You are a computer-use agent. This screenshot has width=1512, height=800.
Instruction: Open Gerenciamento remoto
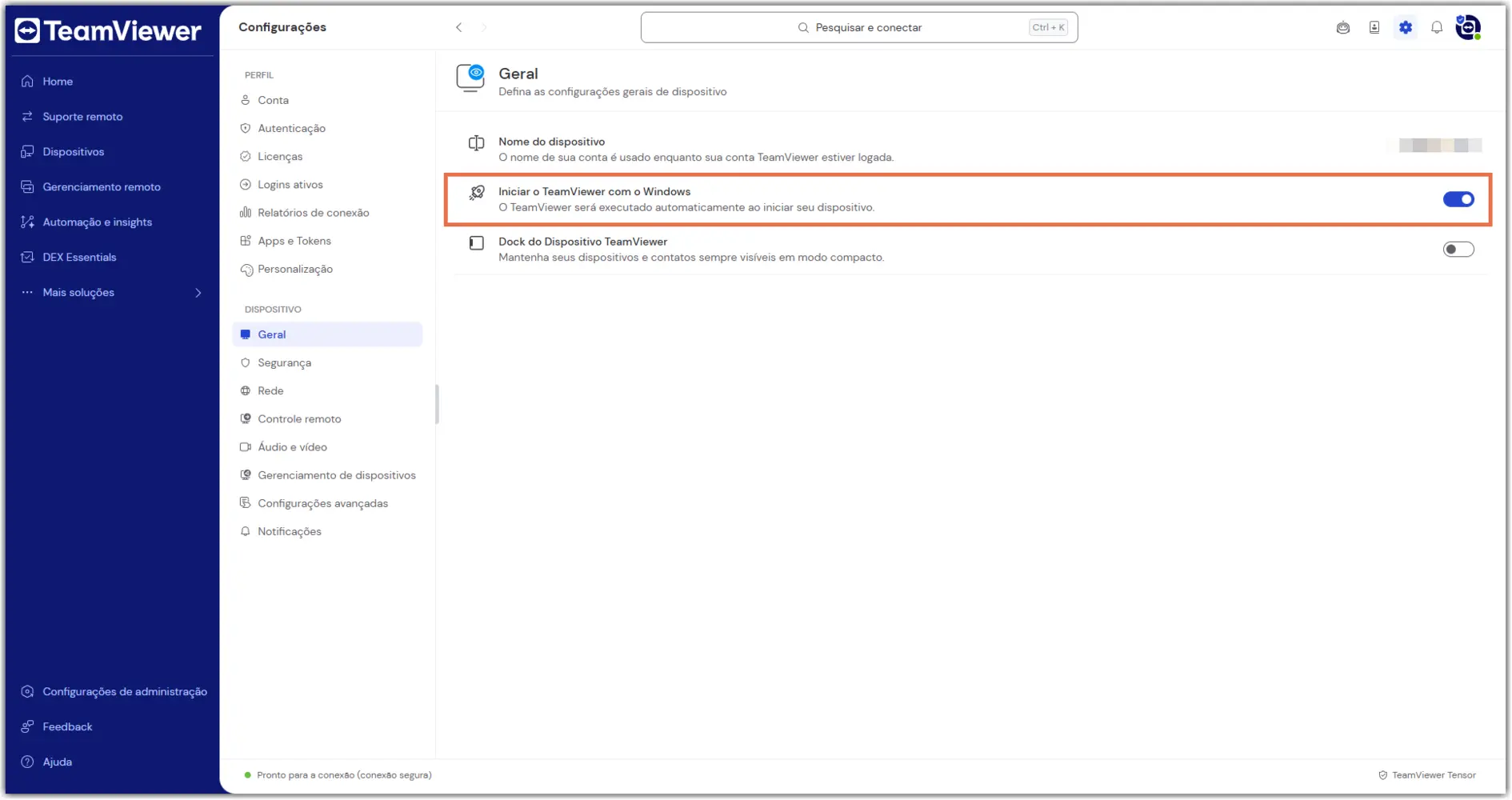click(102, 187)
